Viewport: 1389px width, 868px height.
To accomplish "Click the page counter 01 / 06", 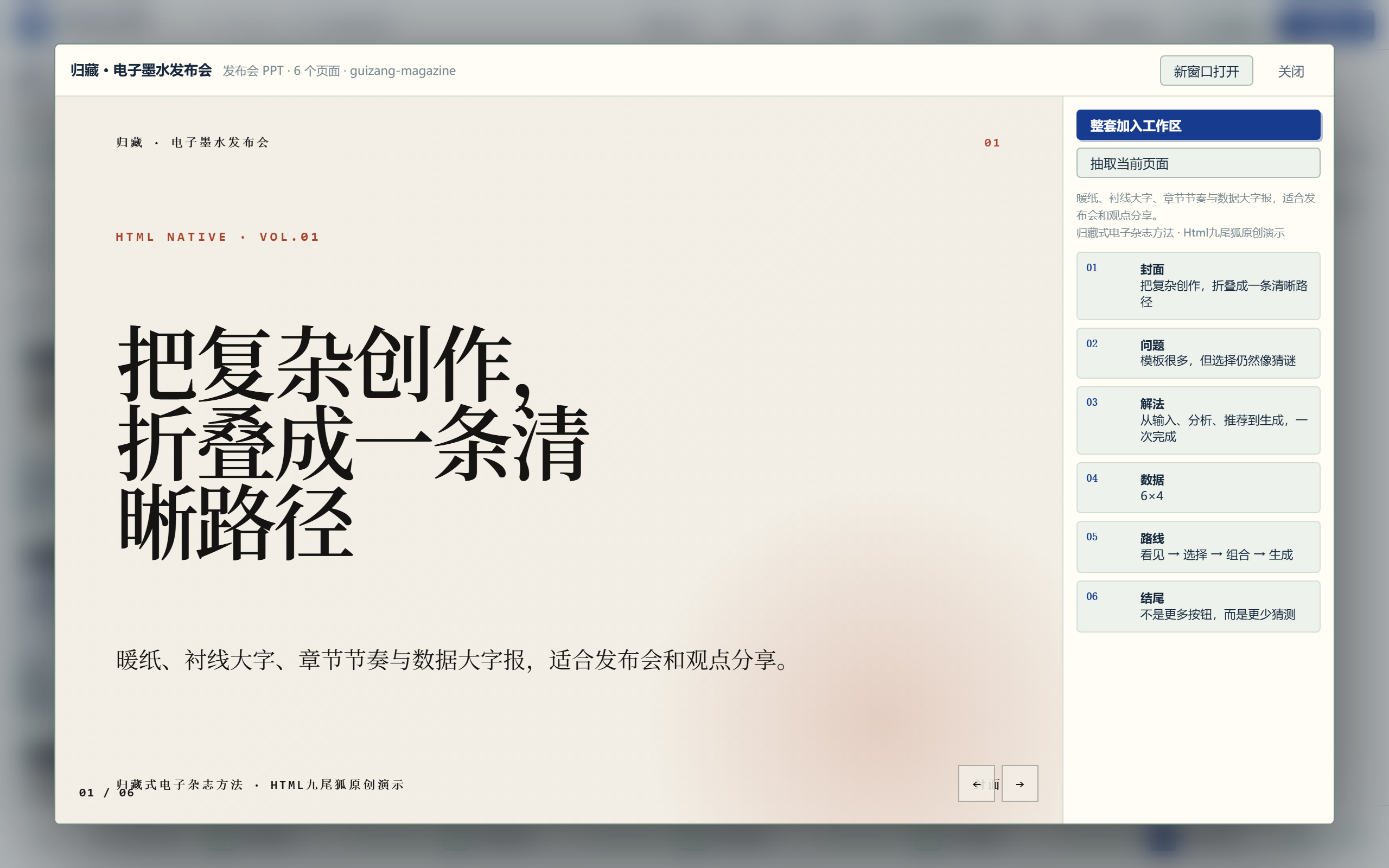I will (107, 793).
